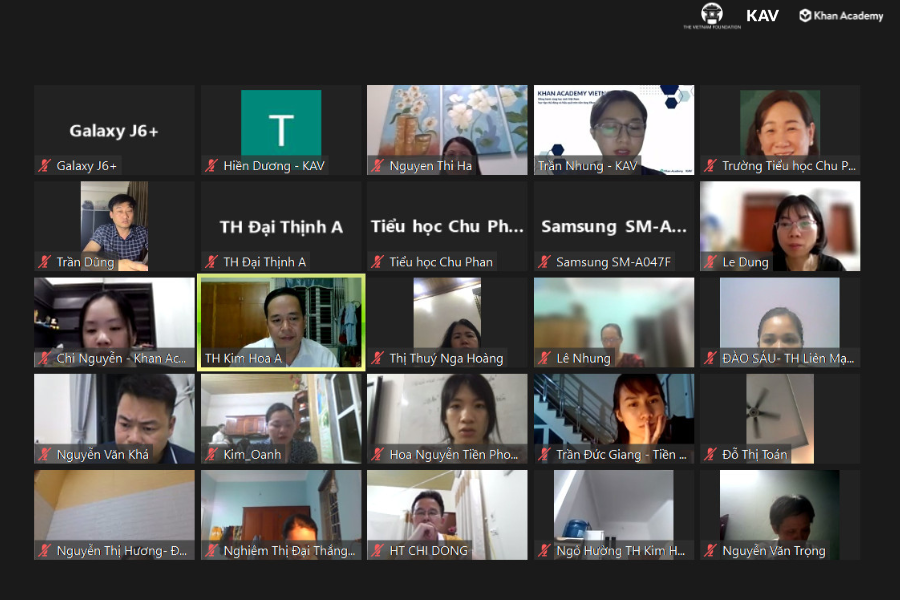Select the Tiểu học Chu Phan participant tile
Image resolution: width=900 pixels, height=600 pixels.
(x=447, y=226)
